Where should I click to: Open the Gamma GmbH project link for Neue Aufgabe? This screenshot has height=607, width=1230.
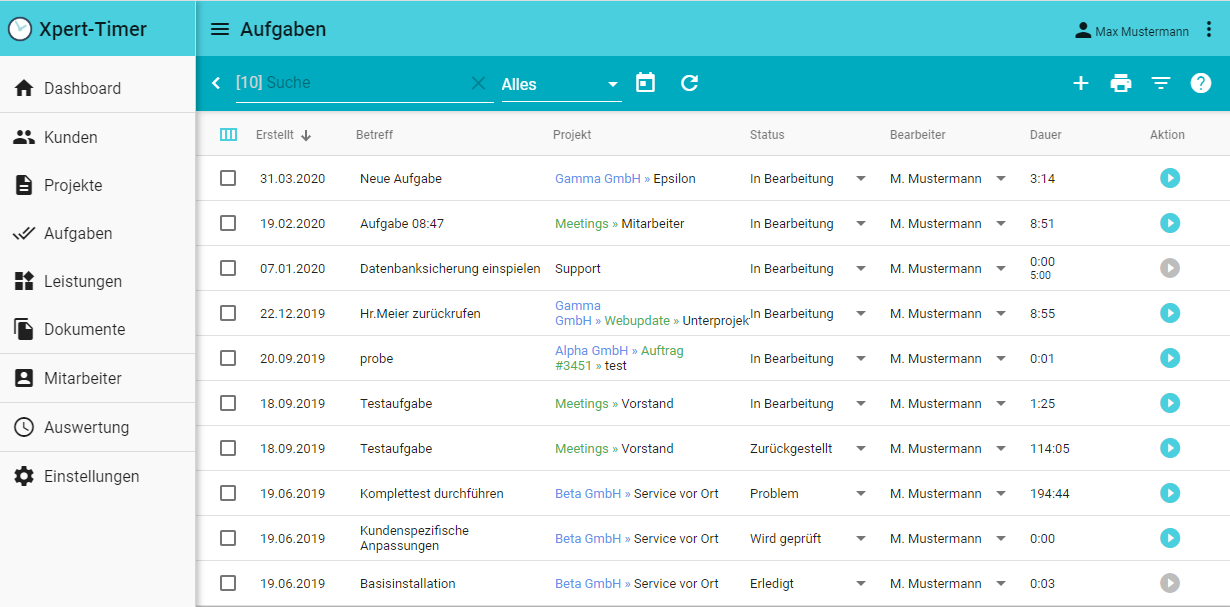(598, 179)
